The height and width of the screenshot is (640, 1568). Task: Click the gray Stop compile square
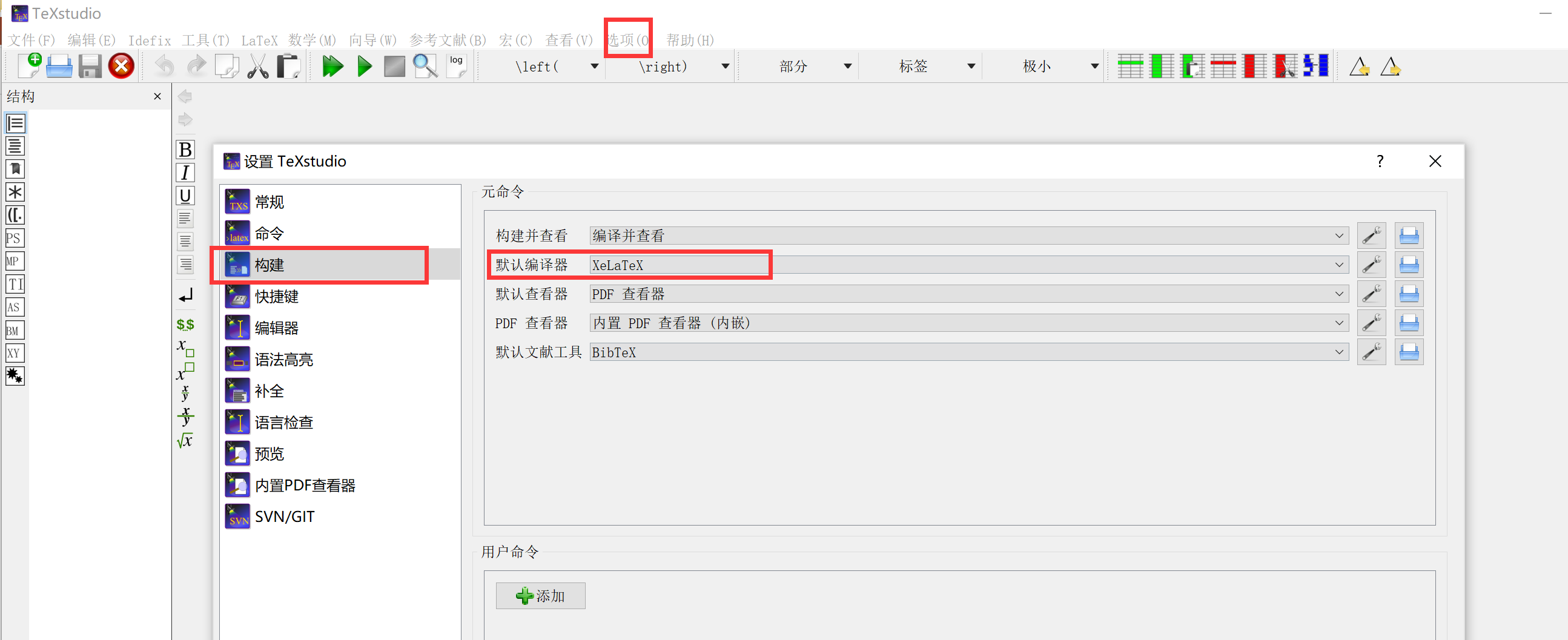(x=394, y=66)
